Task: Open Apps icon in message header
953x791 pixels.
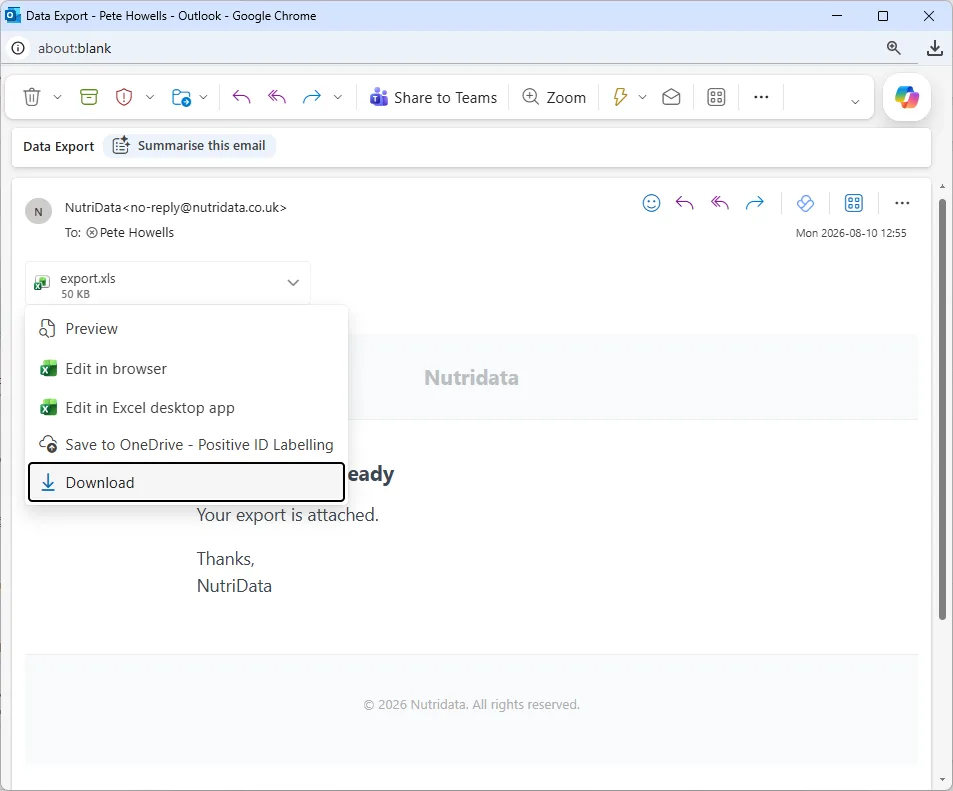Action: point(854,203)
